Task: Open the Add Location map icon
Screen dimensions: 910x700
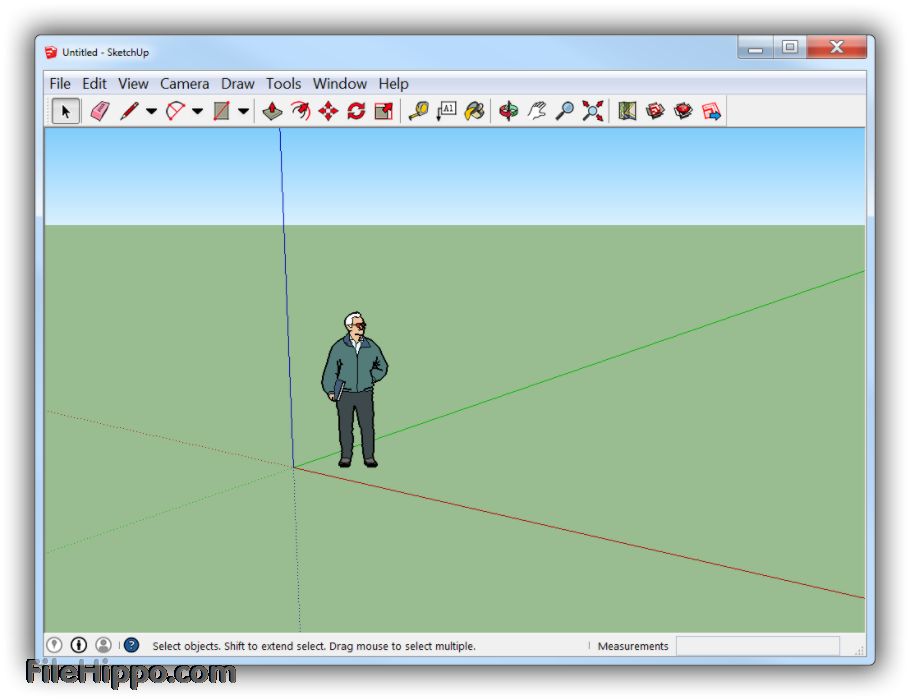Action: tap(627, 111)
